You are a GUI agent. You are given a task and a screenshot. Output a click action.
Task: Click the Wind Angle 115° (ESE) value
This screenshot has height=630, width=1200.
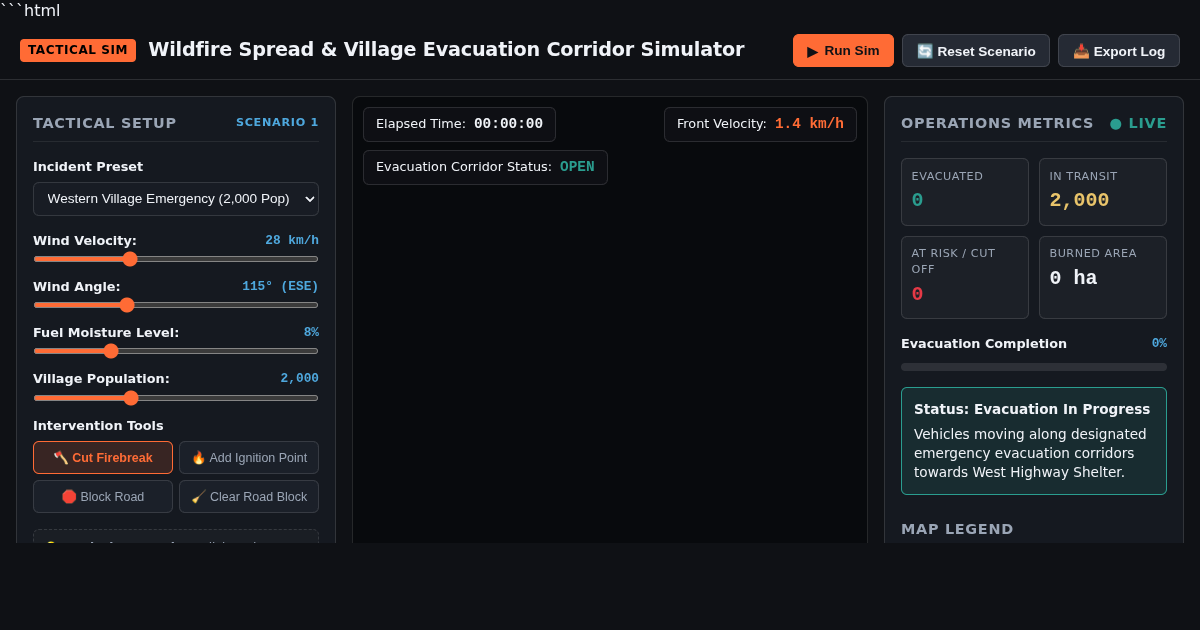click(280, 287)
